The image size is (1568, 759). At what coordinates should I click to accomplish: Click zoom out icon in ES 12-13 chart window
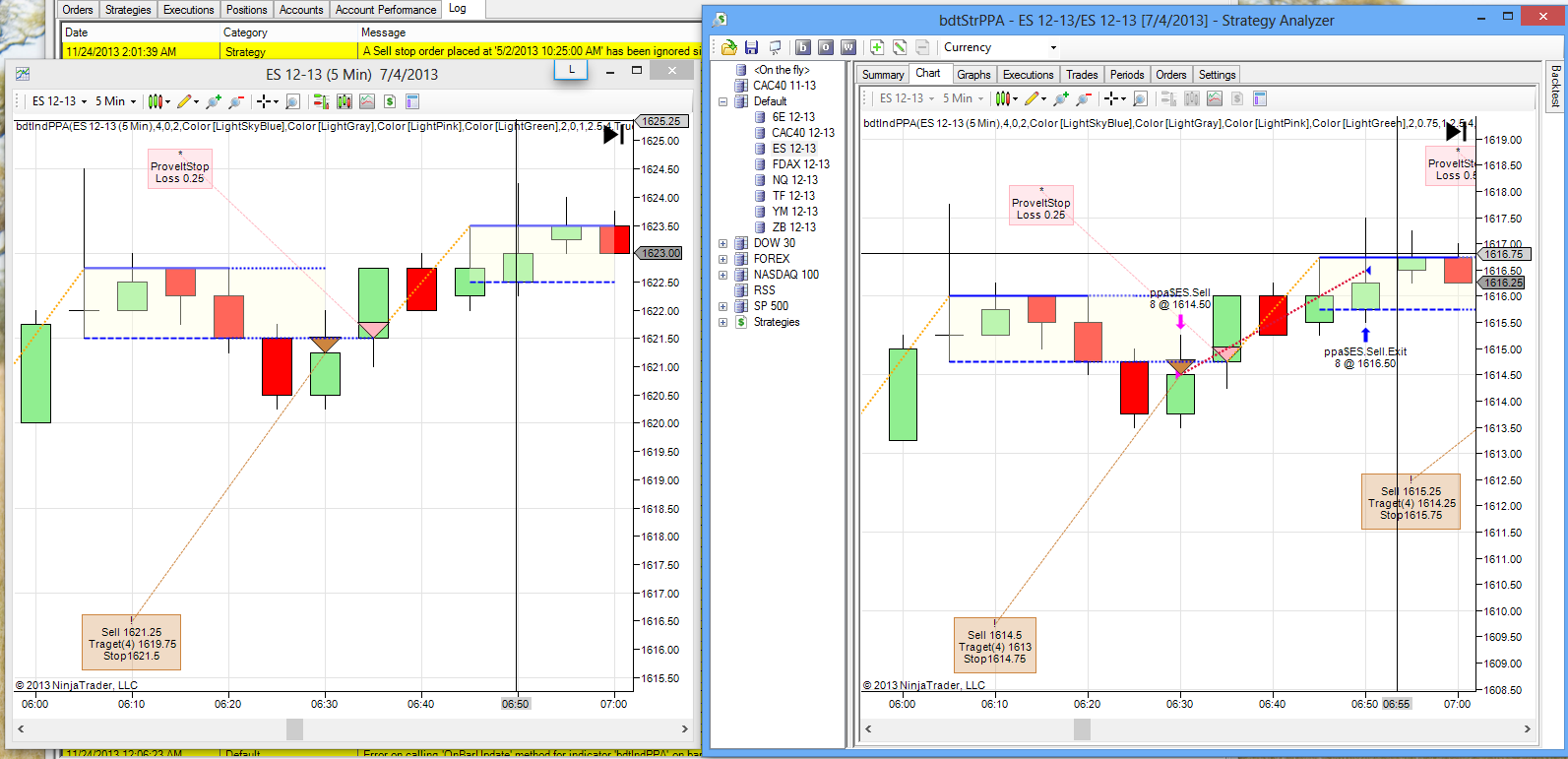pyautogui.click(x=235, y=101)
